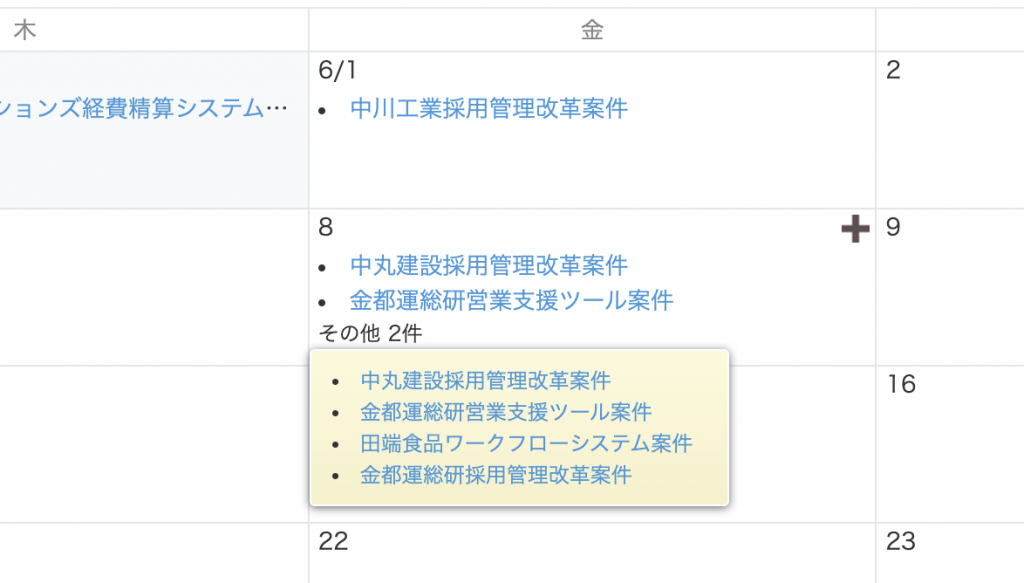Open 田端食品ワークフローシステム案件 in the popup

526,443
